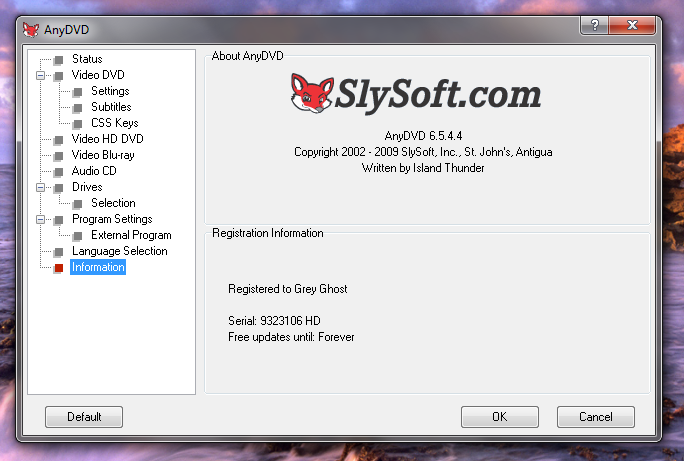Click the gray icon beside Language Selection
Viewport: 684px width, 461px height.
tap(58, 252)
